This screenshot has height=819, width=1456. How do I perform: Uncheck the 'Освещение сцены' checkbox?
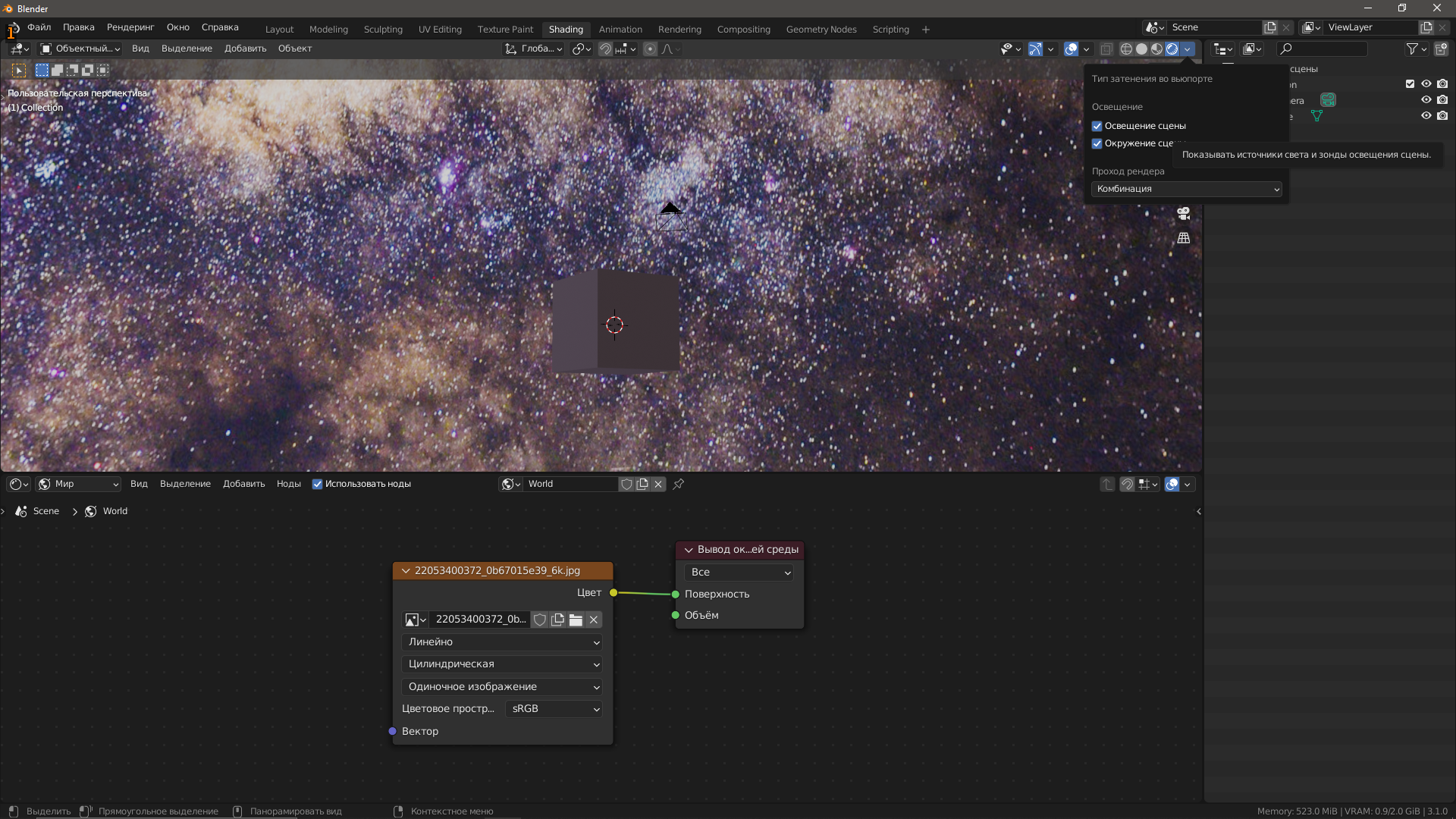pos(1097,126)
